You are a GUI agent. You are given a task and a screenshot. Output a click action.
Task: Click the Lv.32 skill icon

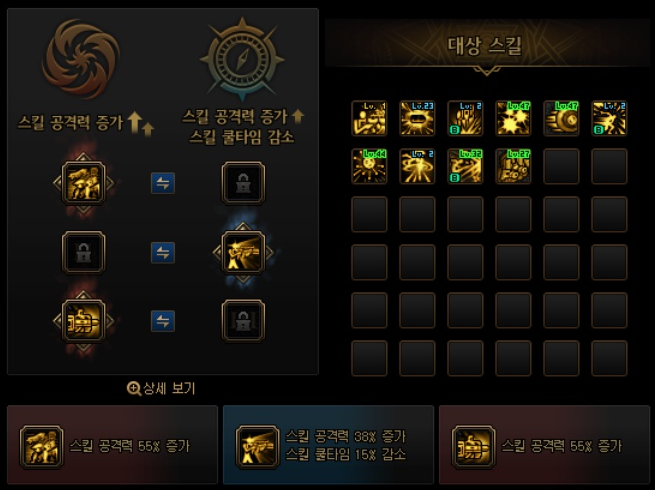coord(465,167)
